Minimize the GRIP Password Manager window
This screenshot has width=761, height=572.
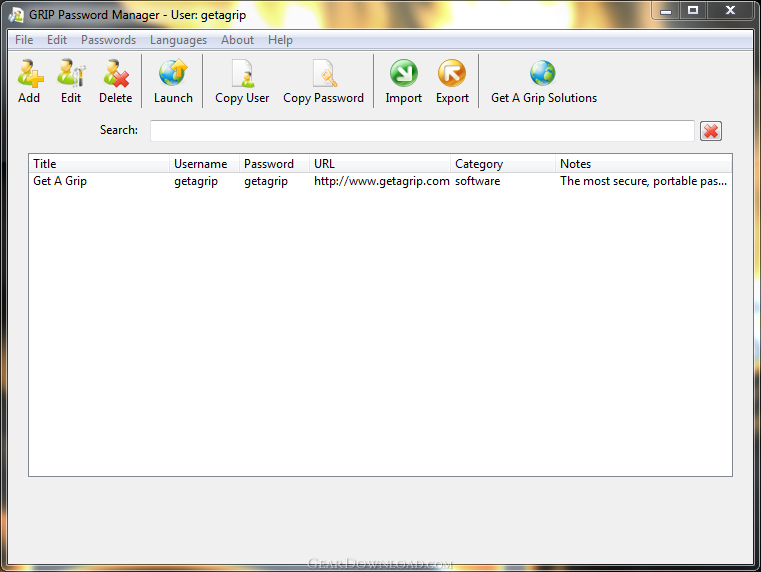(x=666, y=11)
